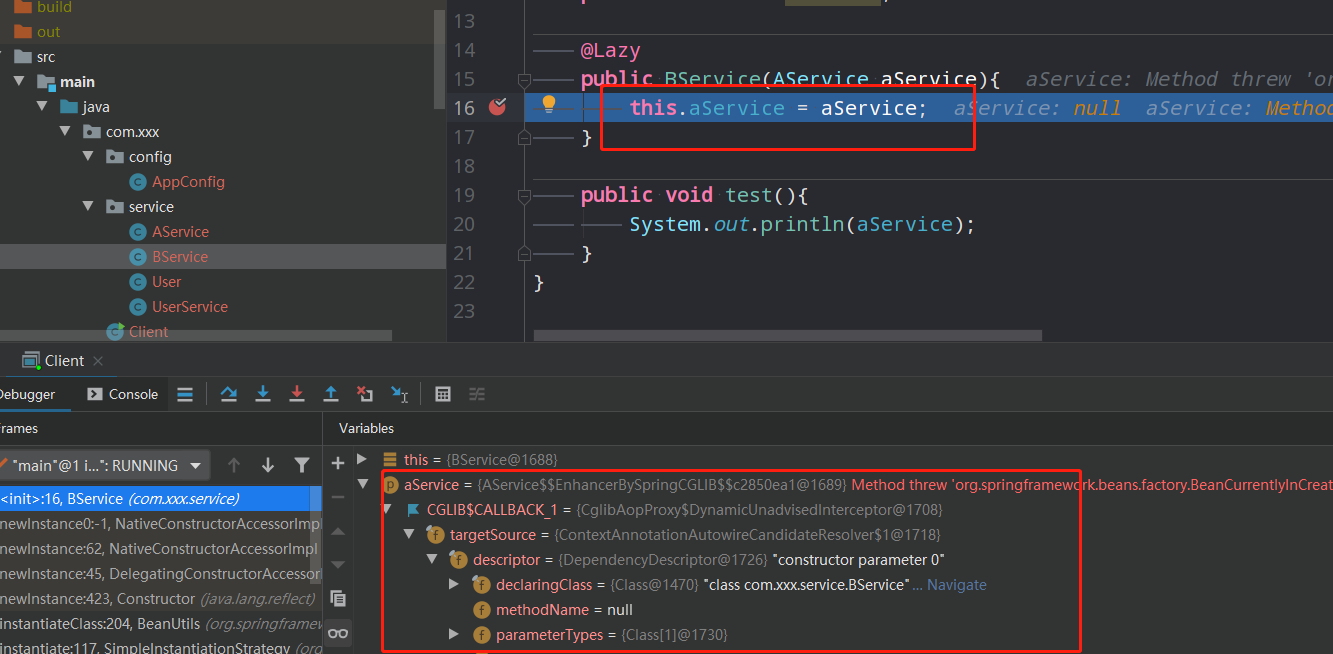Viewport: 1333px width, 654px height.
Task: Switch to the Debugger tab
Action: (x=26, y=394)
